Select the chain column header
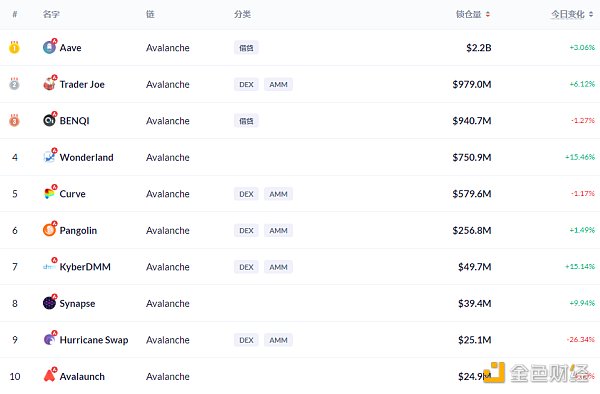This screenshot has height=394, width=600. (150, 15)
